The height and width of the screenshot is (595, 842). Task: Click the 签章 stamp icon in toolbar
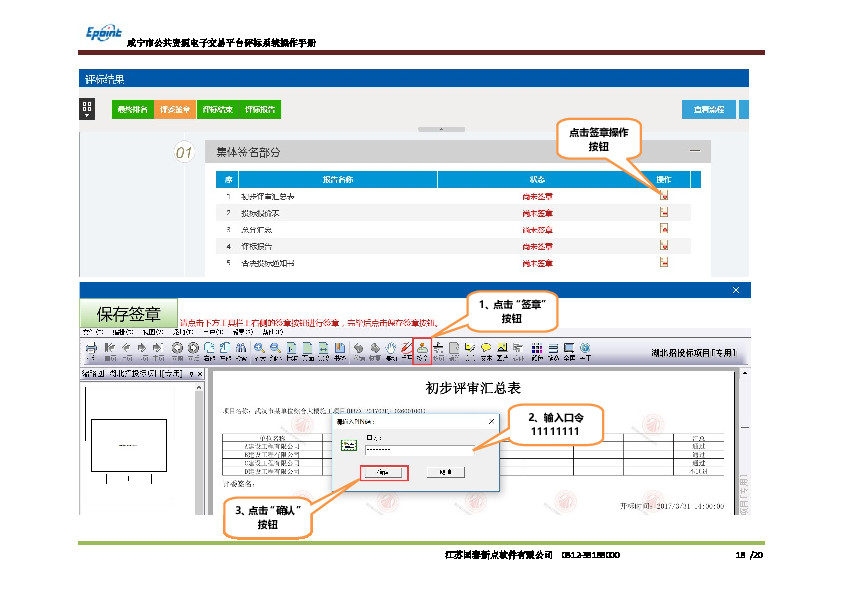pos(421,349)
